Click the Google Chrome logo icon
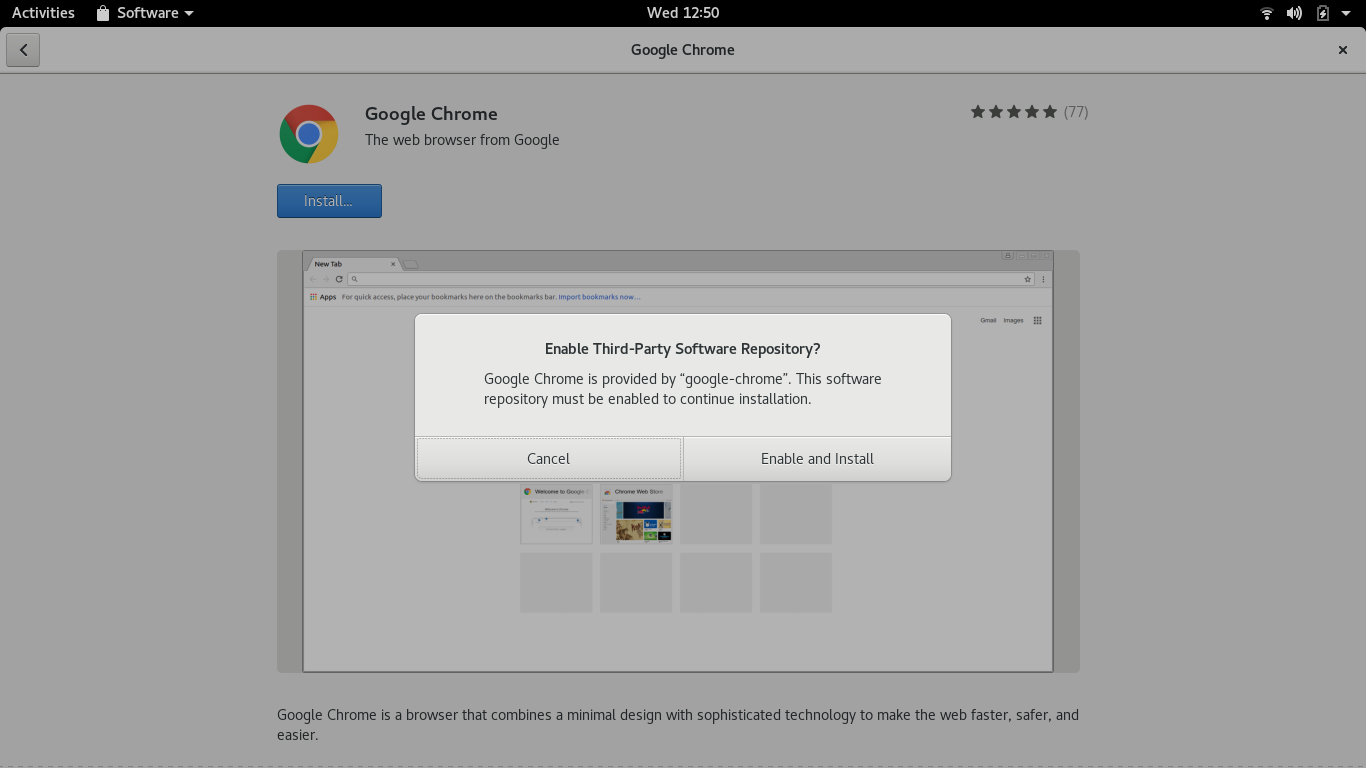The width and height of the screenshot is (1366, 768). pyautogui.click(x=309, y=134)
